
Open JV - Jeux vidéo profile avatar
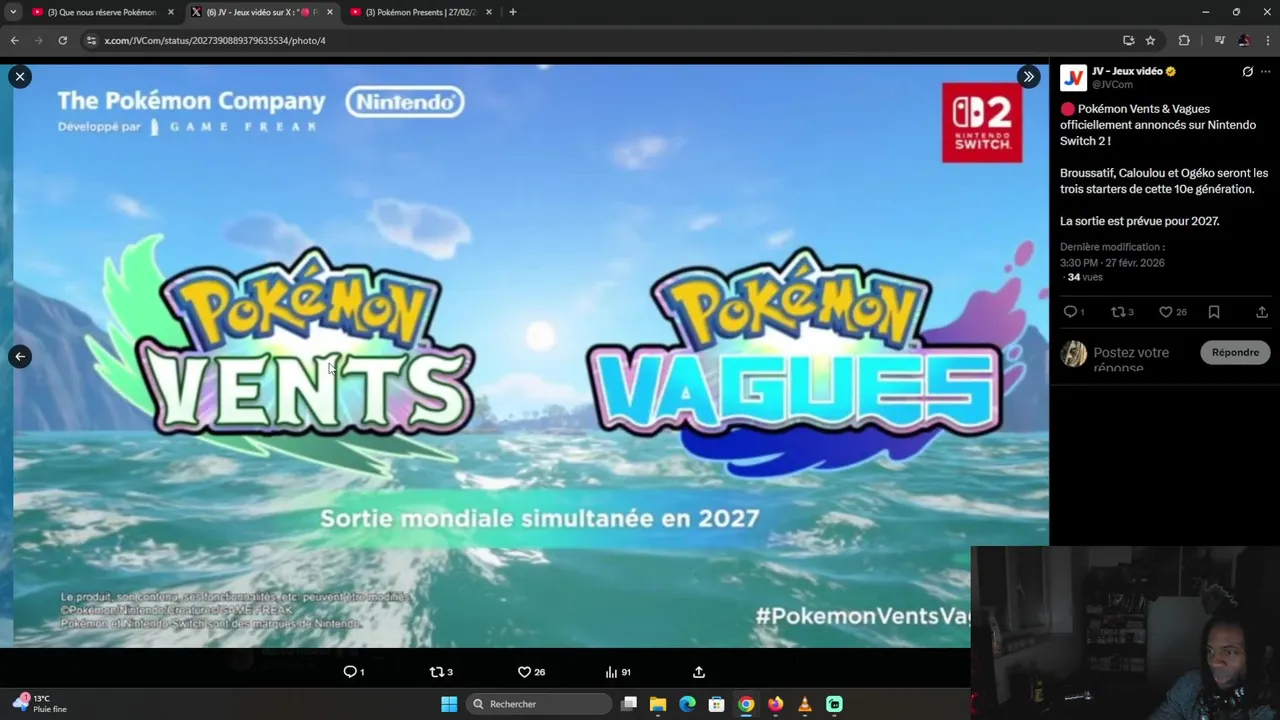coord(1073,78)
